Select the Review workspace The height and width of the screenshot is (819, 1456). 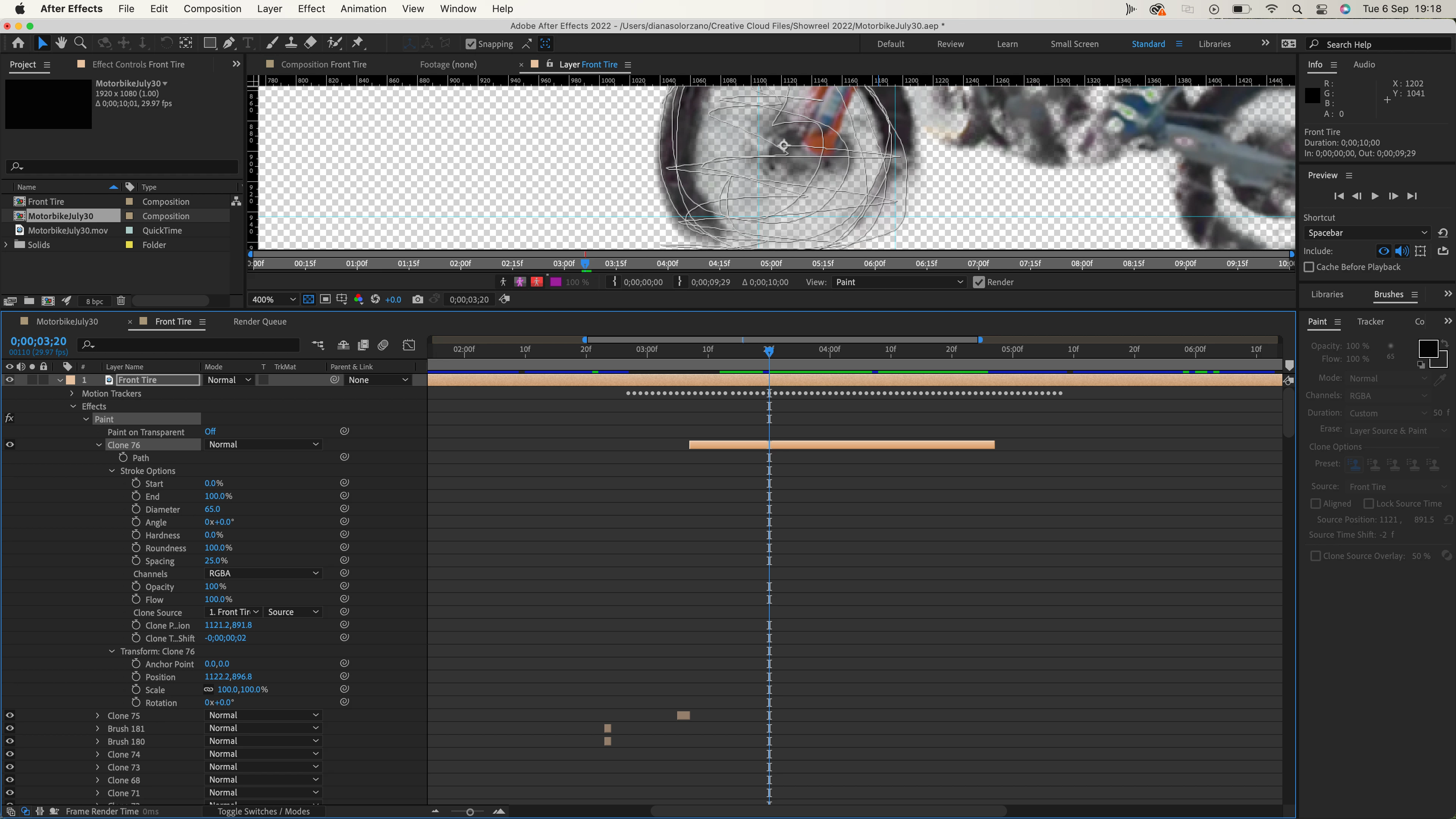pyautogui.click(x=950, y=44)
